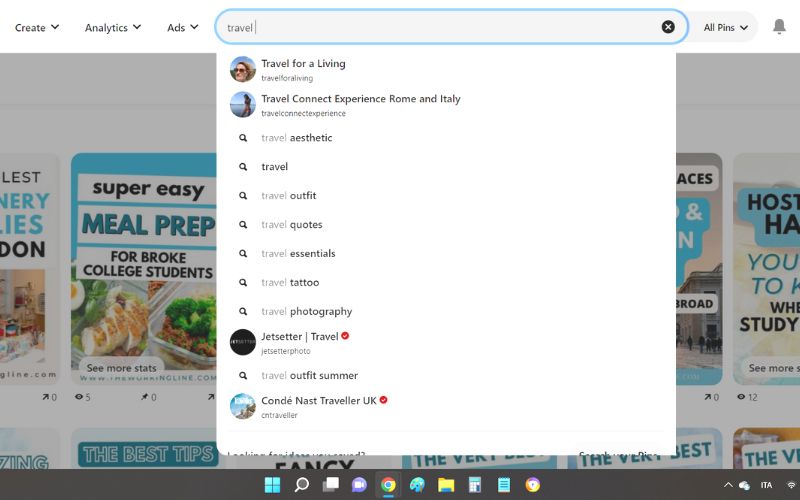The image size is (800, 500).
Task: Click the Chrome taskbar icon
Action: [388, 485]
